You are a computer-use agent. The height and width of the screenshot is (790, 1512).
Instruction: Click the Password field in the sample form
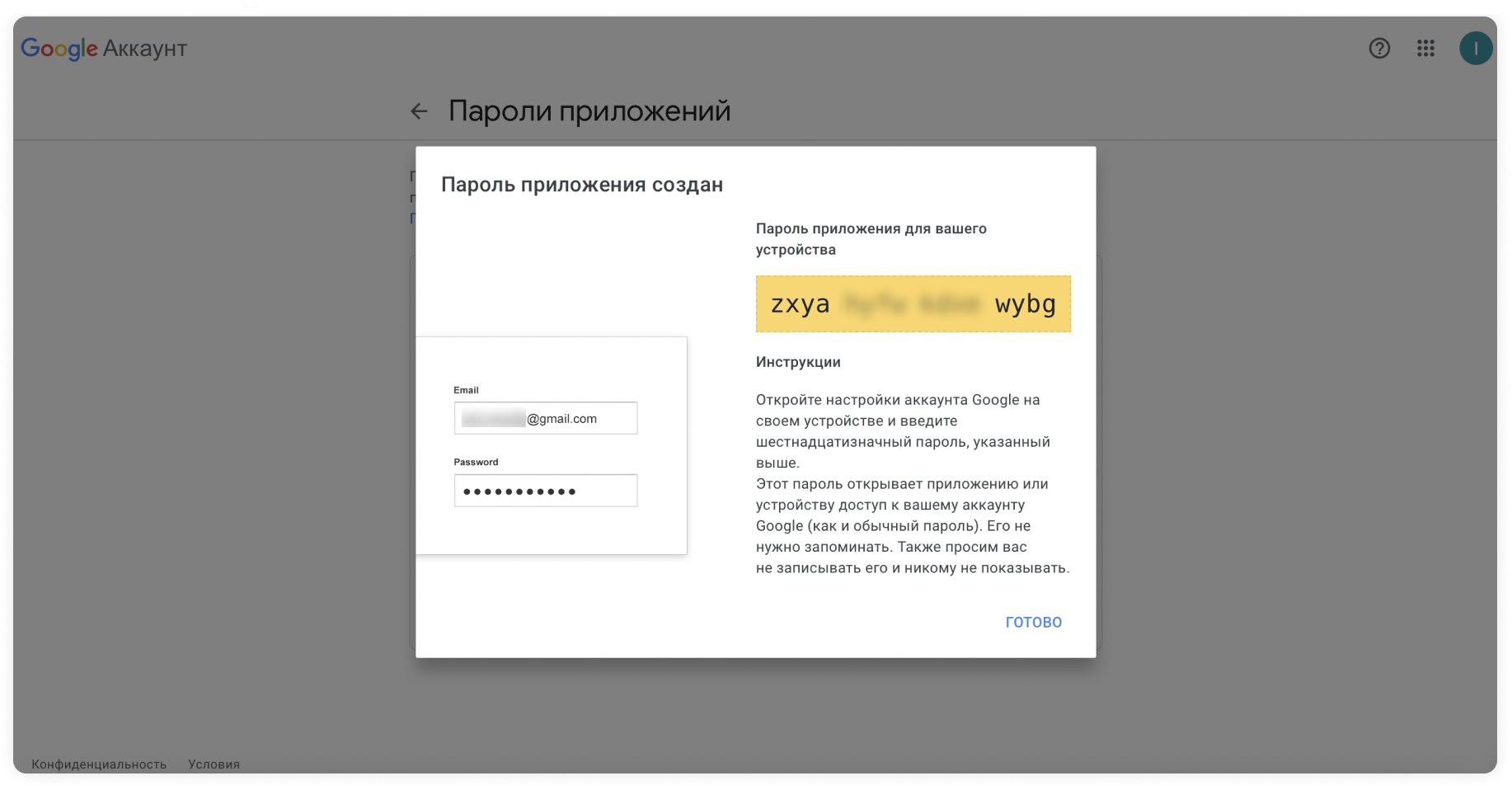click(x=546, y=491)
